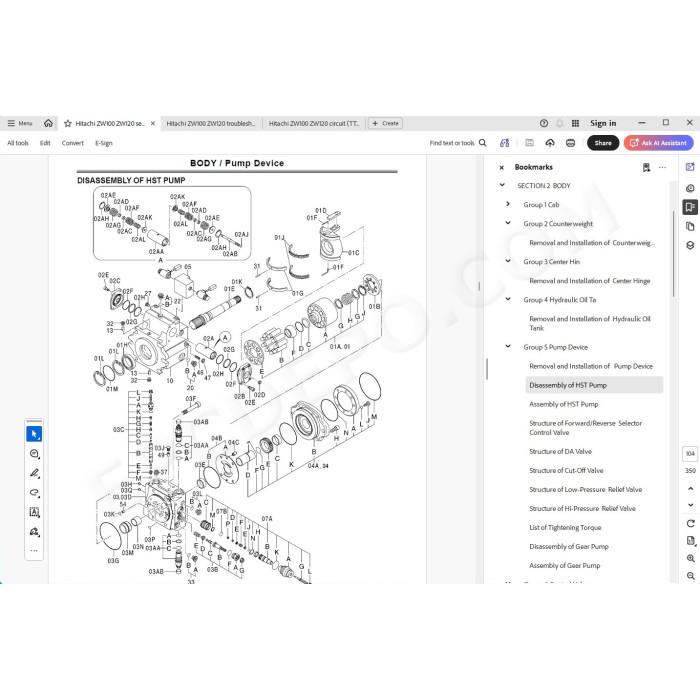
Task: Open Structure of Cut-Off Valve bookmark
Action: coord(566,471)
